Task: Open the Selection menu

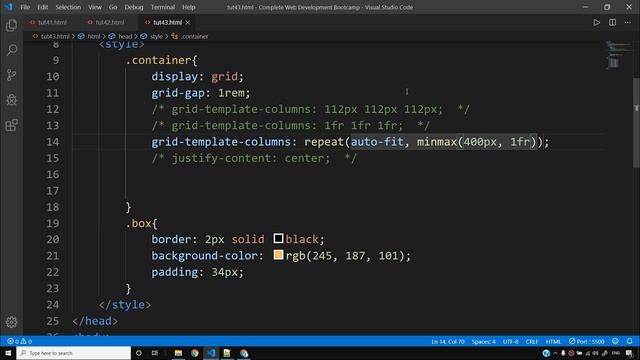Action: click(x=68, y=7)
